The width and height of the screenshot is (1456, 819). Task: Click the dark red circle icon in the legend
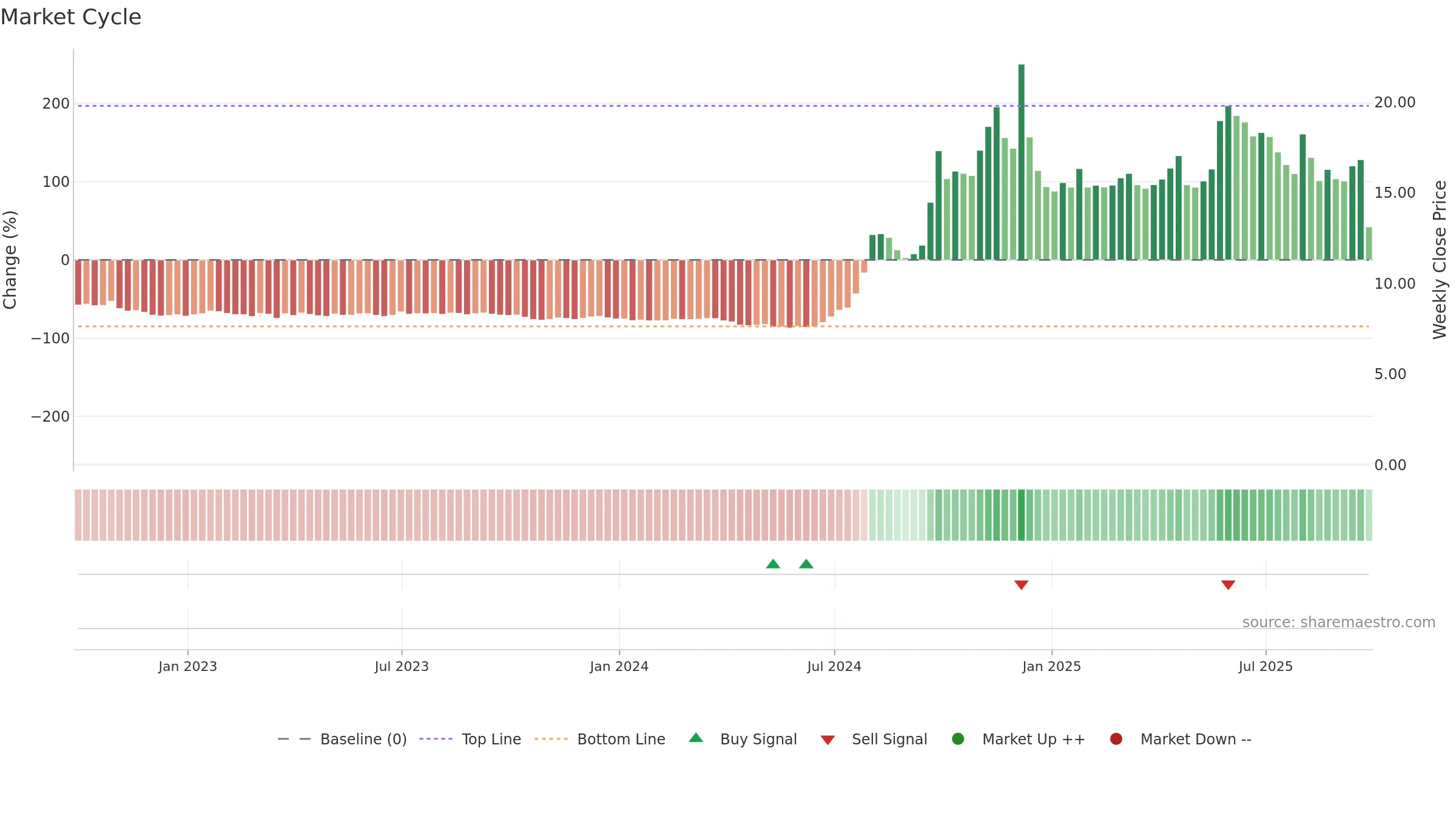coord(1116,739)
